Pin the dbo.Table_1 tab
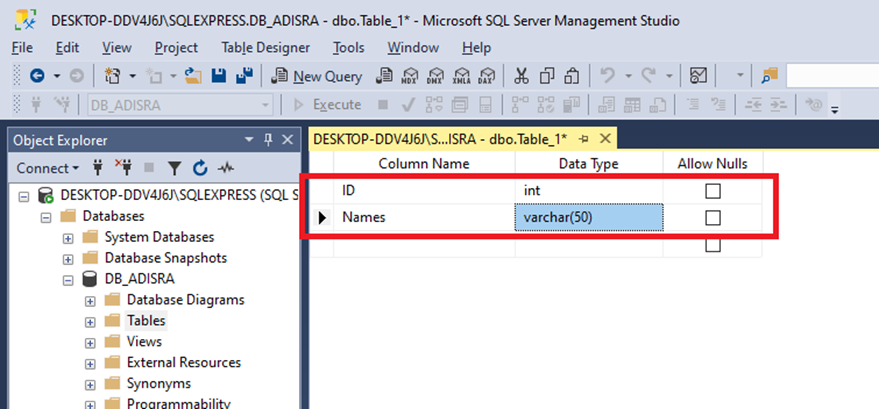This screenshot has width=879, height=409. [x=584, y=139]
